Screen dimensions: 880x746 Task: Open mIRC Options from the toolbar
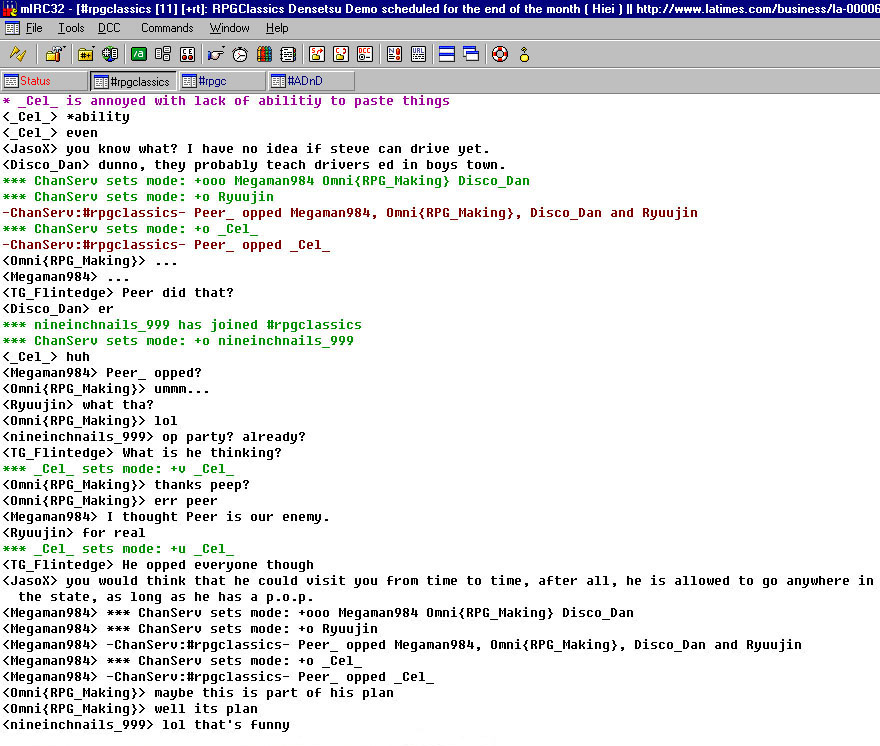coord(54,54)
